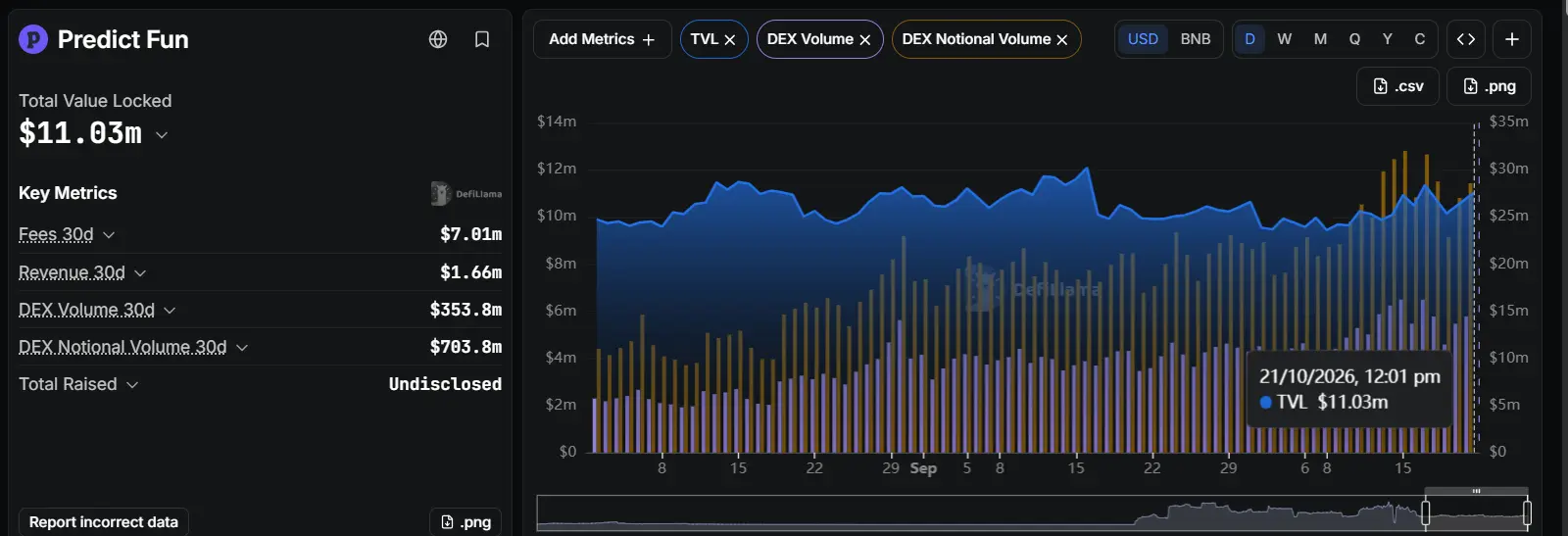1568x536 pixels.
Task: Click the $353.8m DEX volume value
Action: pos(465,310)
